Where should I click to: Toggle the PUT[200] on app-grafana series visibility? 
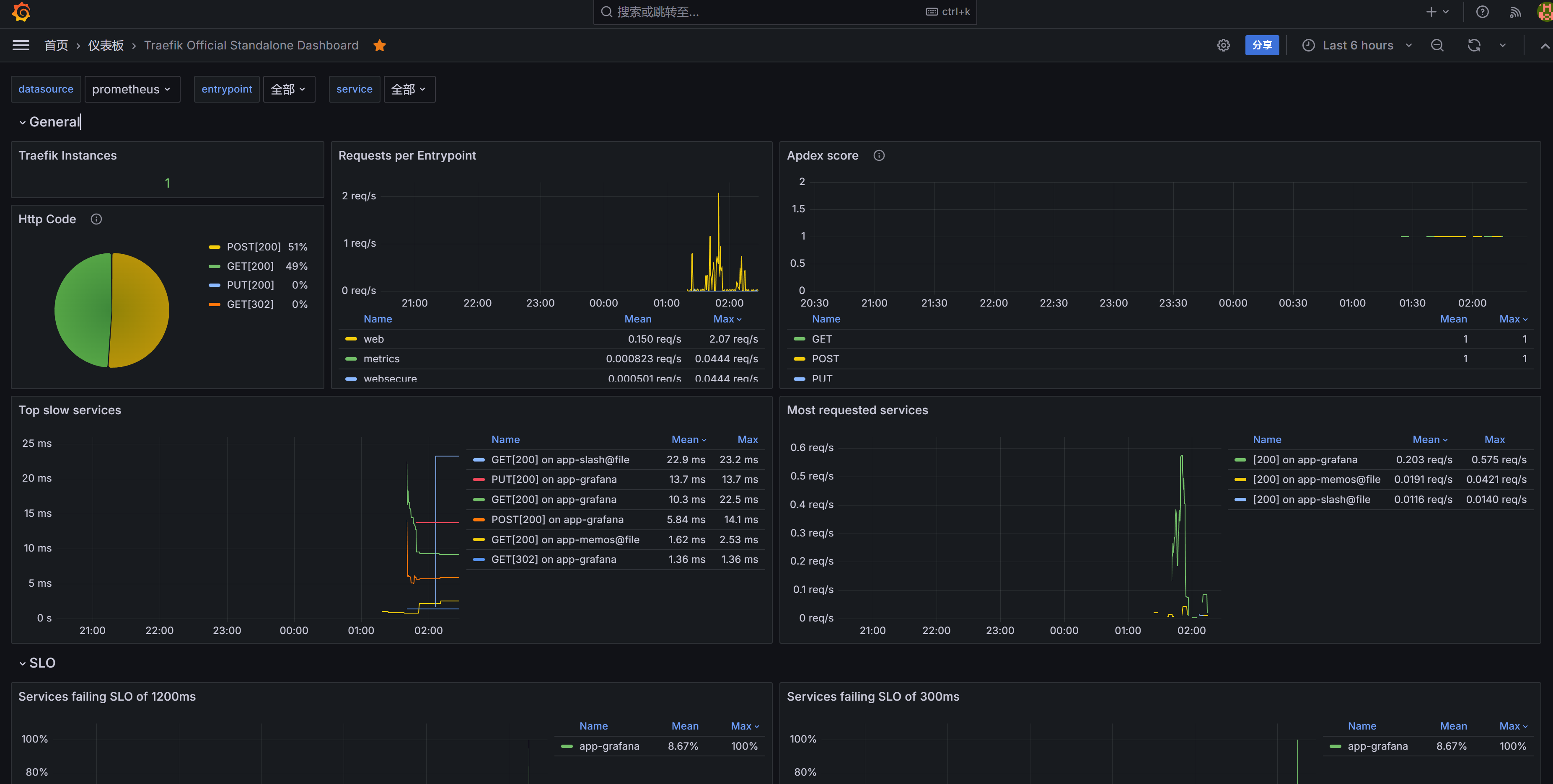click(x=554, y=479)
